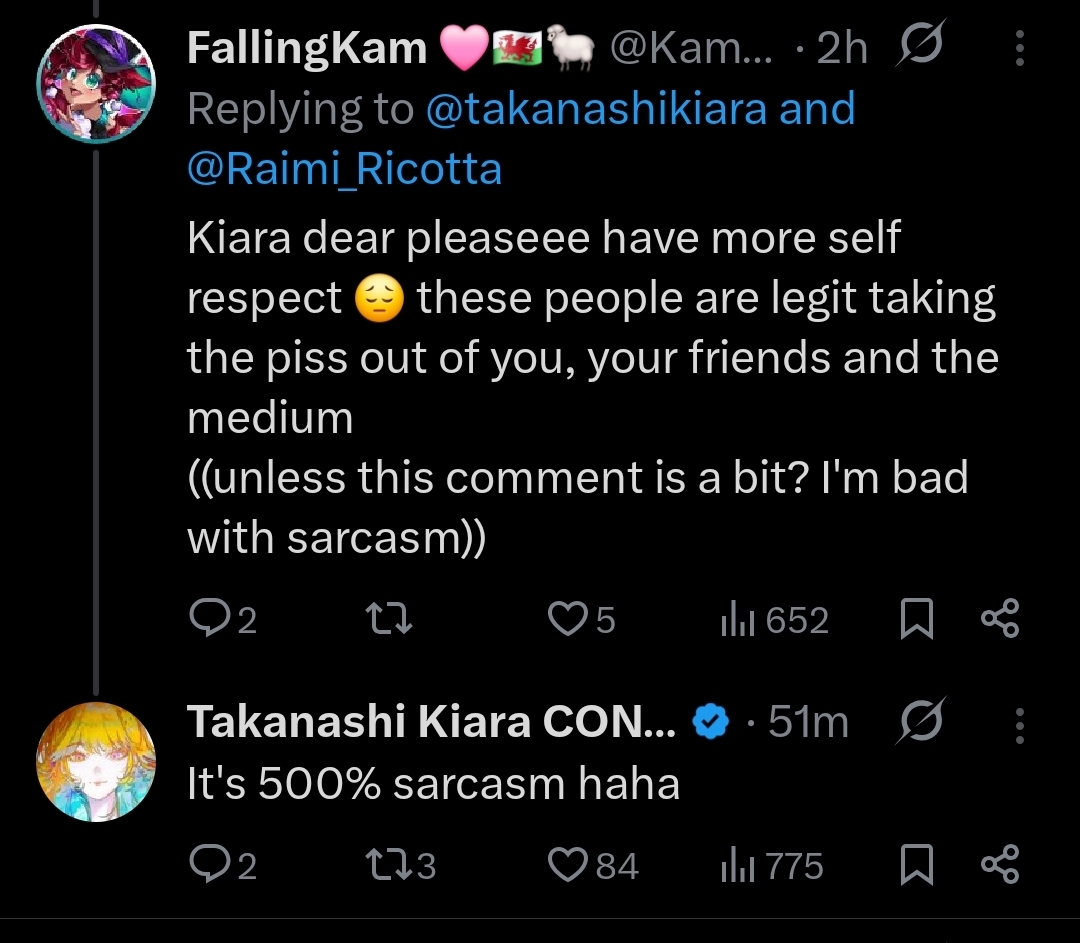
Task: Reply to FallingKam's tweet
Action: (x=208, y=620)
